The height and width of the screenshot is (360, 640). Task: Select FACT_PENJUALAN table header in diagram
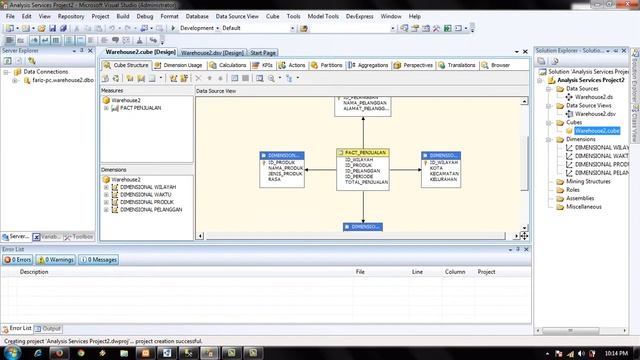(363, 153)
